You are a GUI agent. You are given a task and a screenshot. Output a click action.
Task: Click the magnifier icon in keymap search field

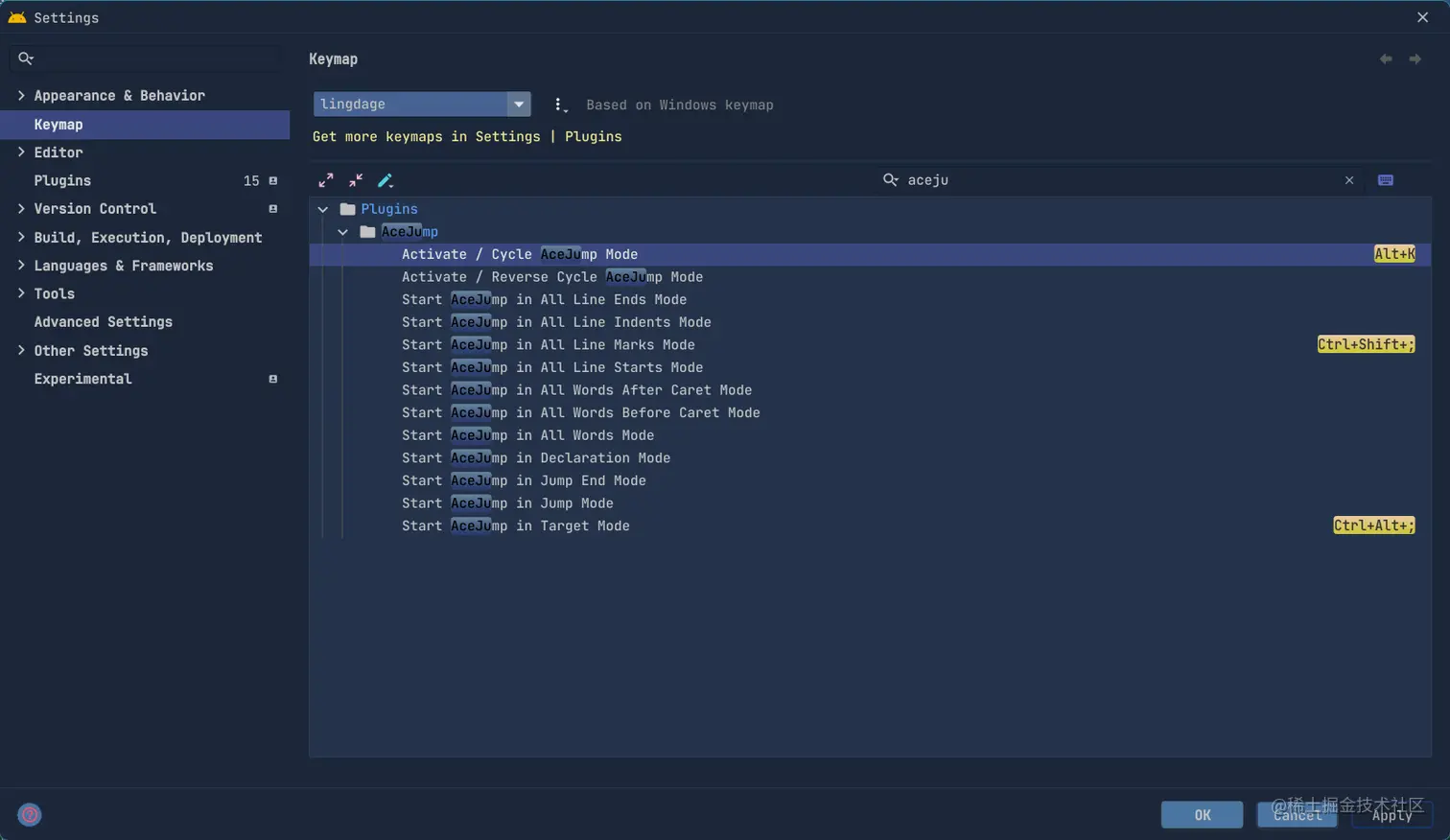coord(891,180)
